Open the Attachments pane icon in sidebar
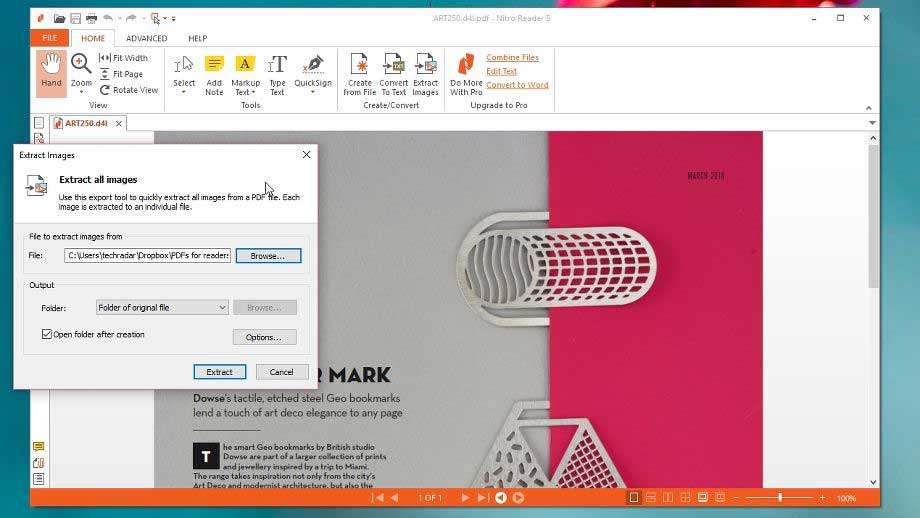 pos(39,463)
